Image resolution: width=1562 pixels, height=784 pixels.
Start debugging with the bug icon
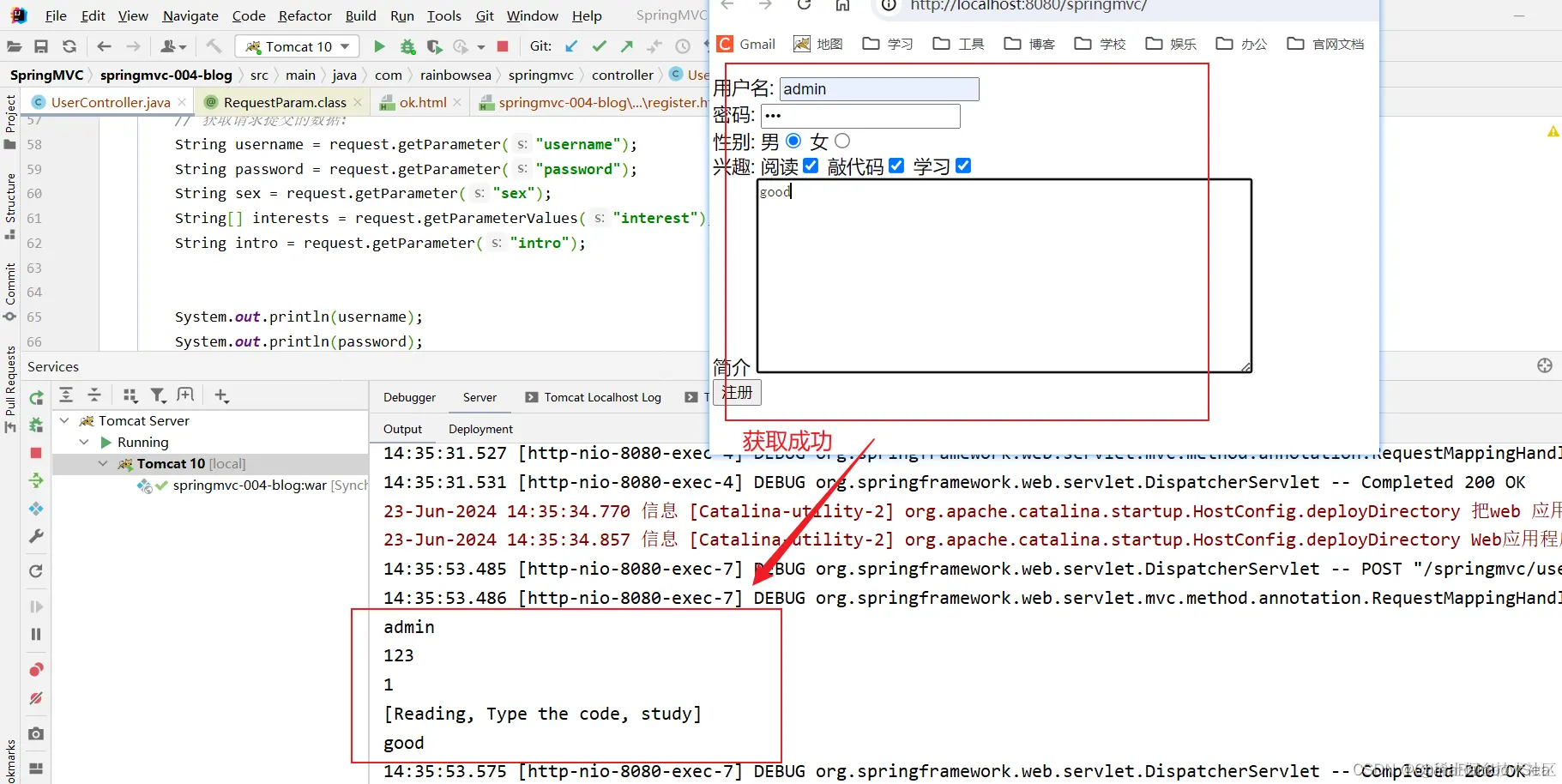(407, 46)
